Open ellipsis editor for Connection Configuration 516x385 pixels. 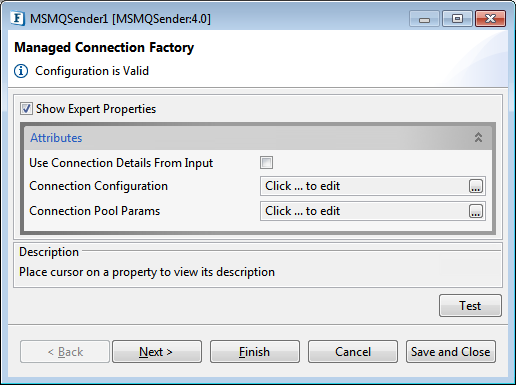476,186
